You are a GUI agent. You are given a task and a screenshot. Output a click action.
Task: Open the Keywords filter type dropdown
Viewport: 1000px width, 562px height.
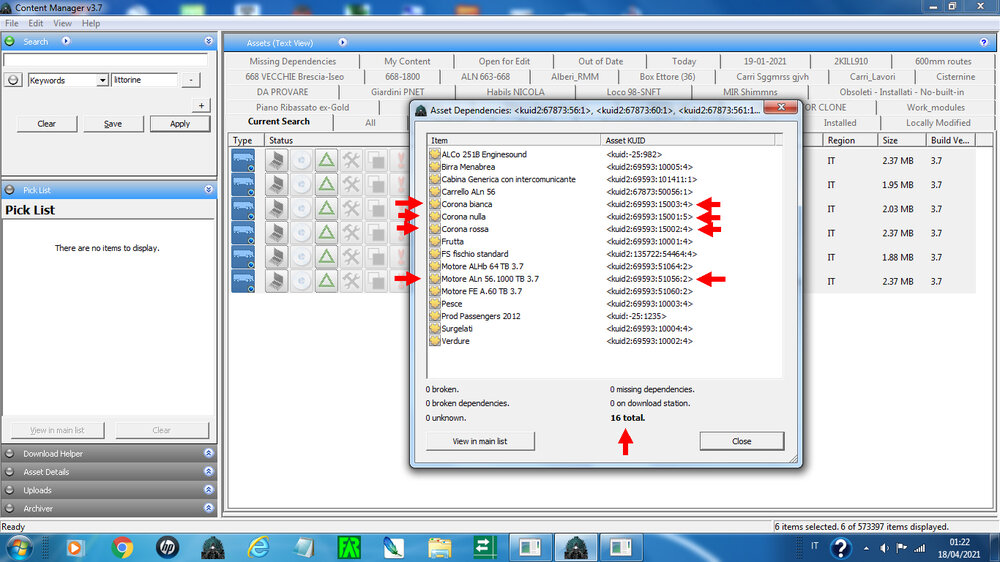tap(102, 80)
